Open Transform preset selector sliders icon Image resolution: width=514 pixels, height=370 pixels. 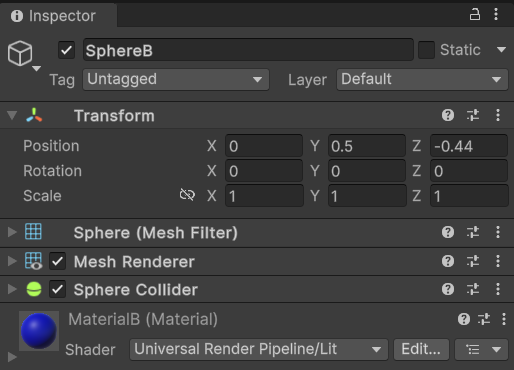pos(473,115)
